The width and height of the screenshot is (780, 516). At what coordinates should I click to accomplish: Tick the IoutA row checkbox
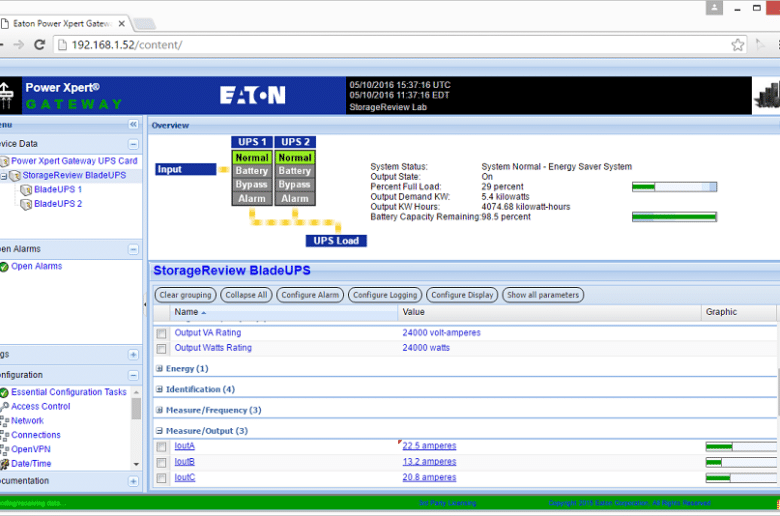pos(161,447)
